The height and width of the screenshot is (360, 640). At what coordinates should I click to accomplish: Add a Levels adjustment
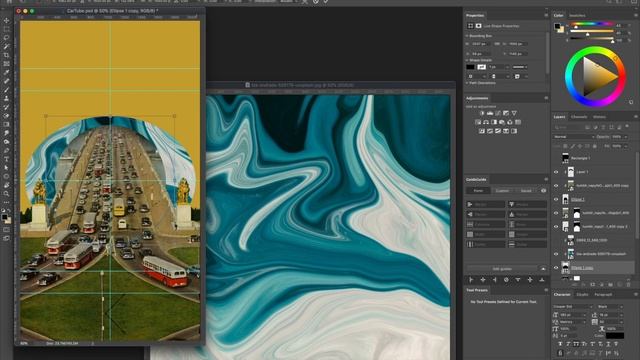490,113
